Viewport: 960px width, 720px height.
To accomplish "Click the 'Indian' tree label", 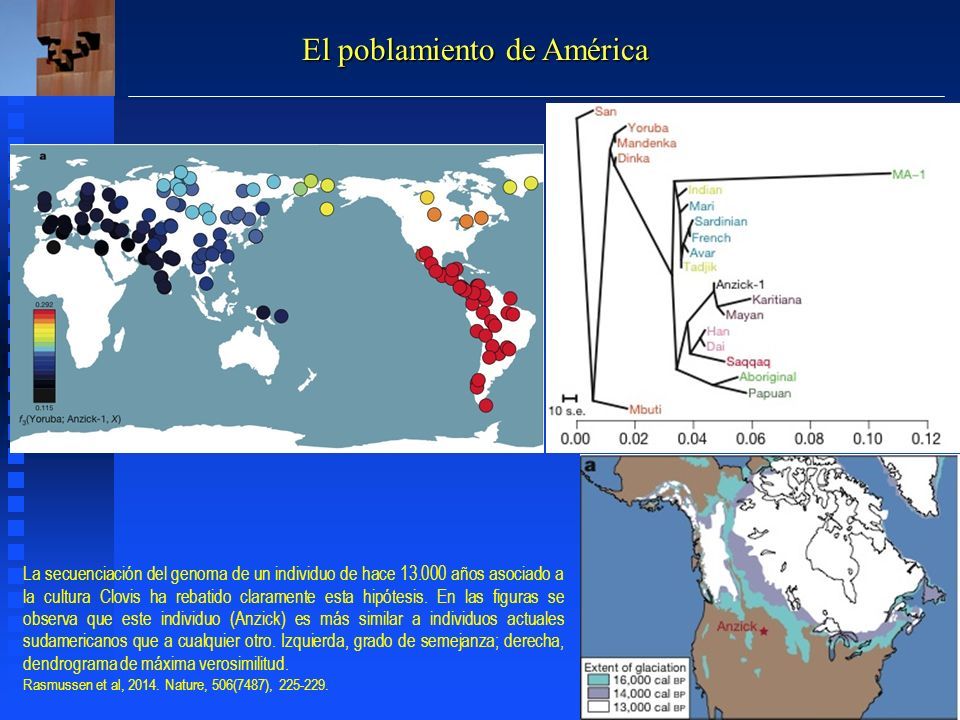I will tap(705, 190).
